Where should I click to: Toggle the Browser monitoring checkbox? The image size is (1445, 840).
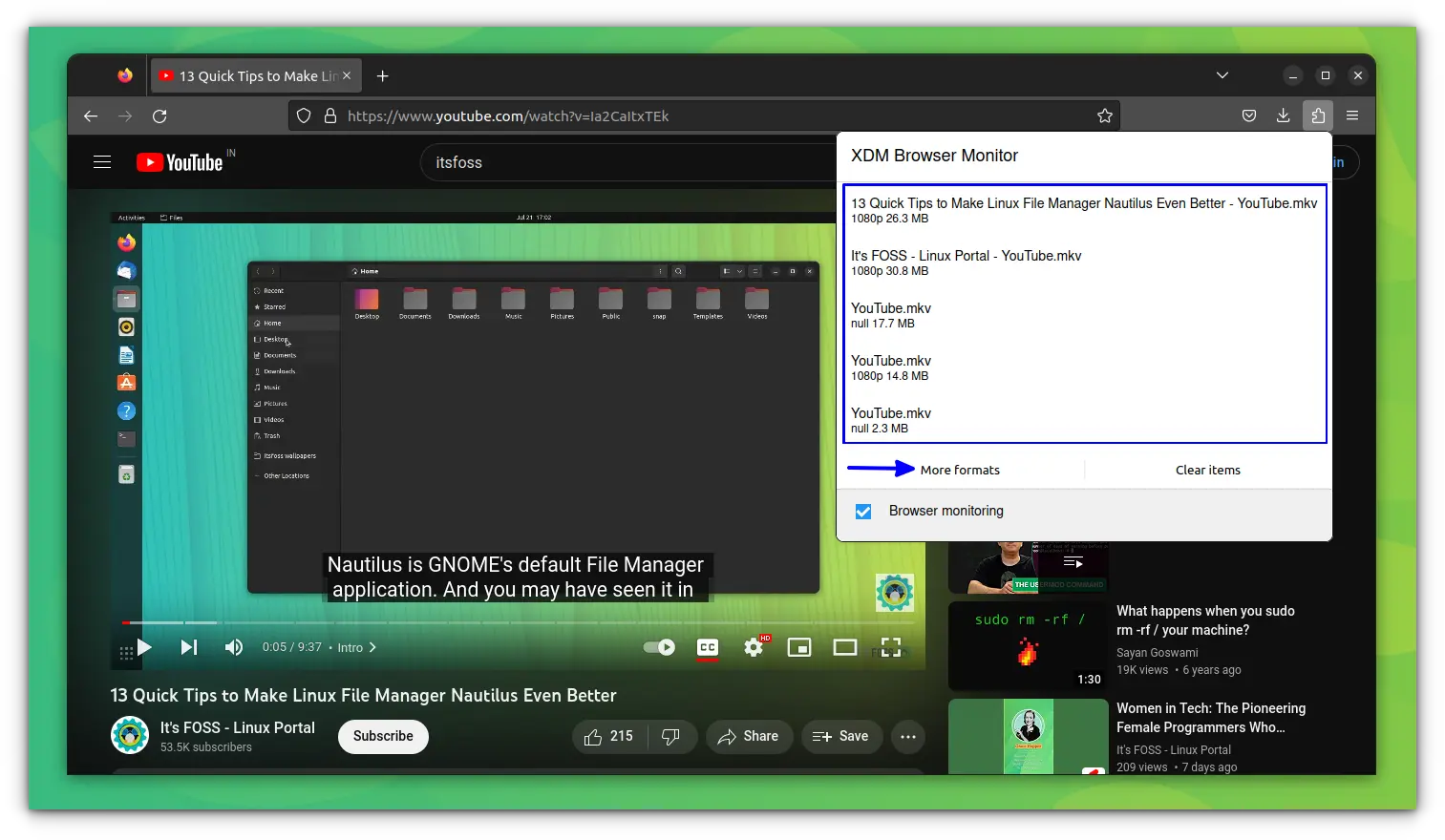[x=863, y=512]
